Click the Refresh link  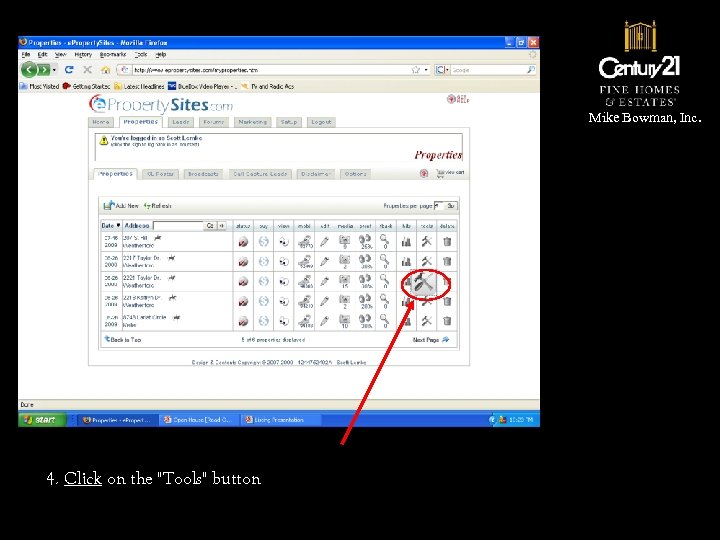[x=158, y=206]
